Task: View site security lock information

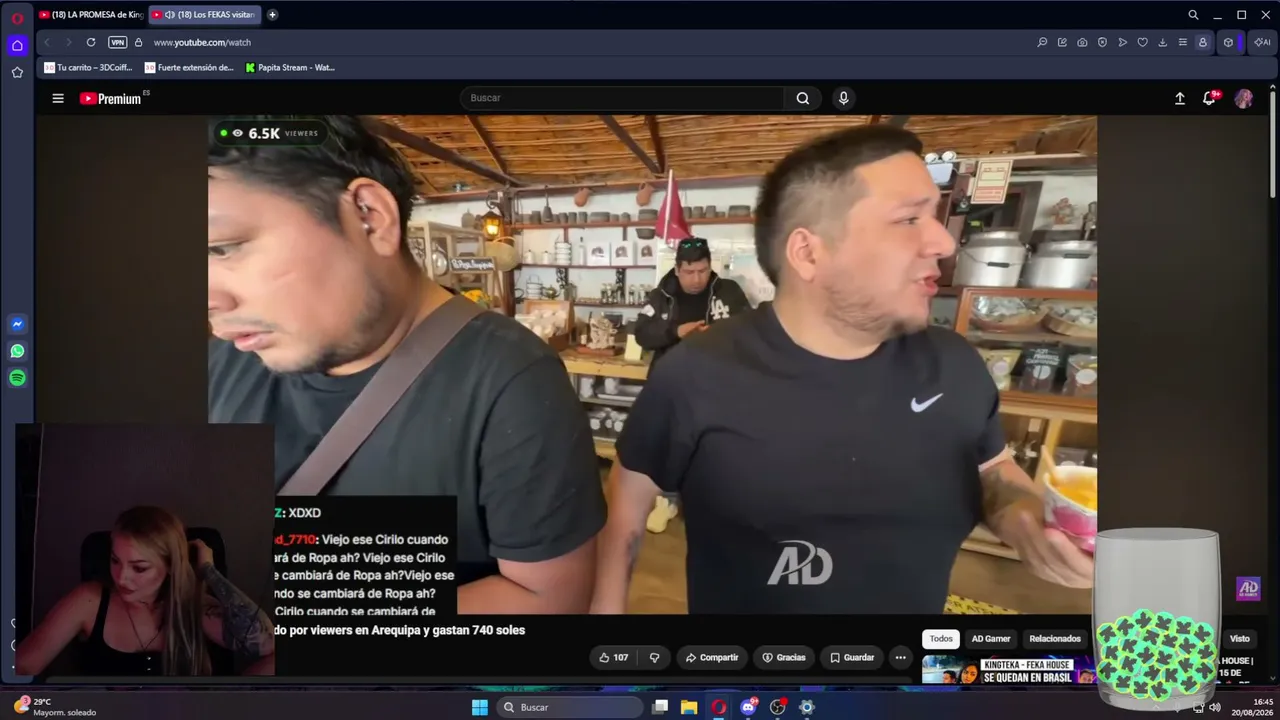Action: coord(139,42)
